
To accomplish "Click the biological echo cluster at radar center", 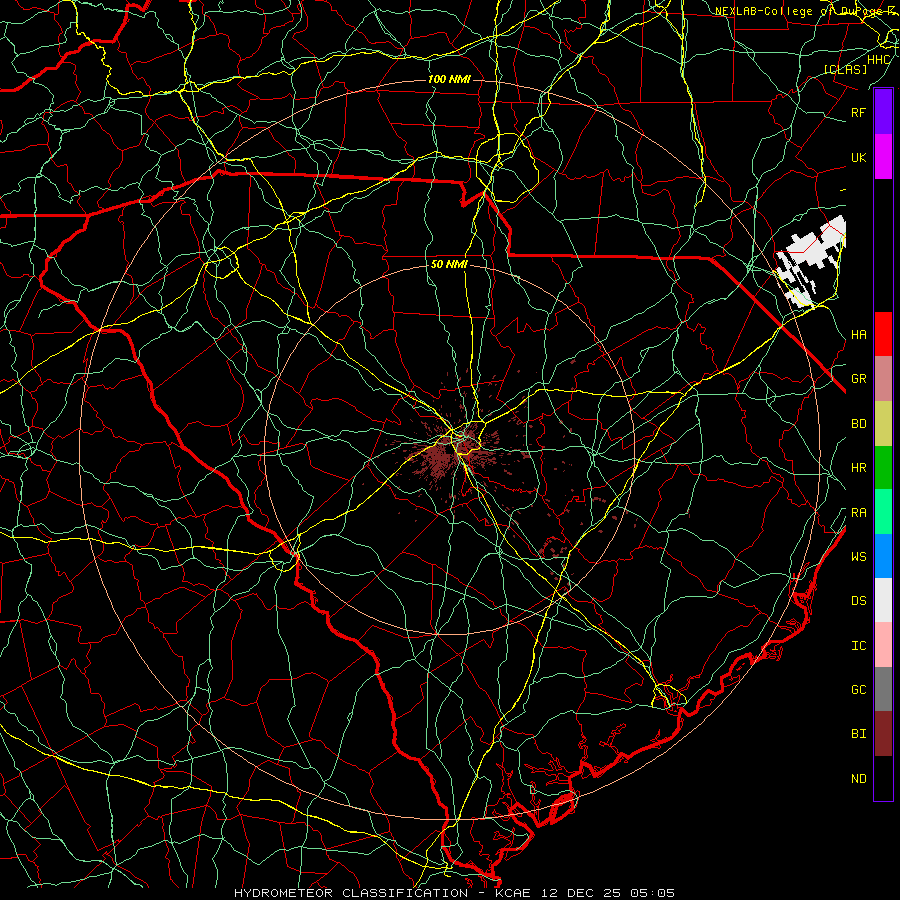I will (x=453, y=451).
